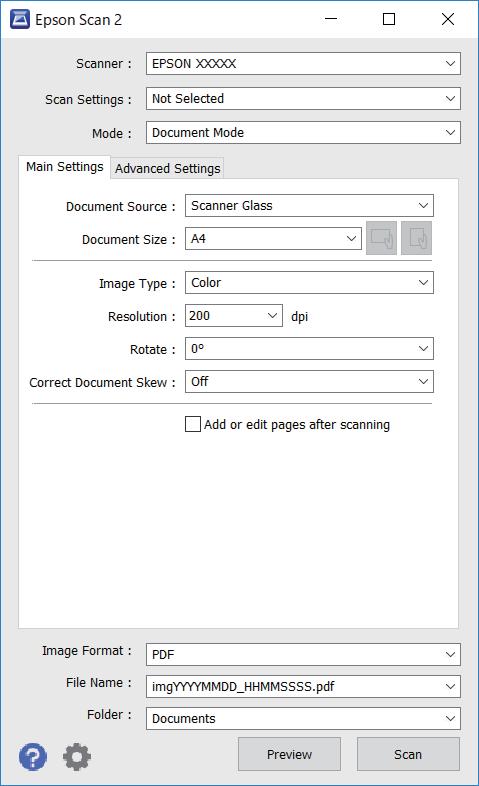
Task: Open the Help question mark icon
Action: pyautogui.click(x=33, y=756)
